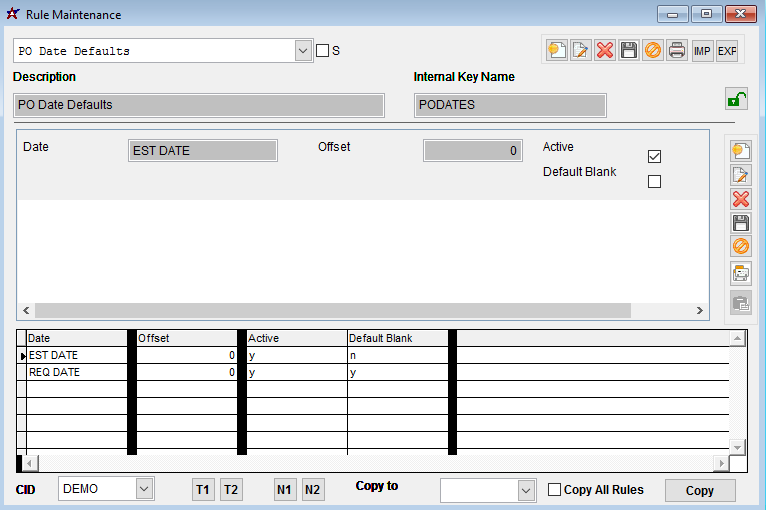
Task: Enable the Default Blank checkbox
Action: coord(655,181)
